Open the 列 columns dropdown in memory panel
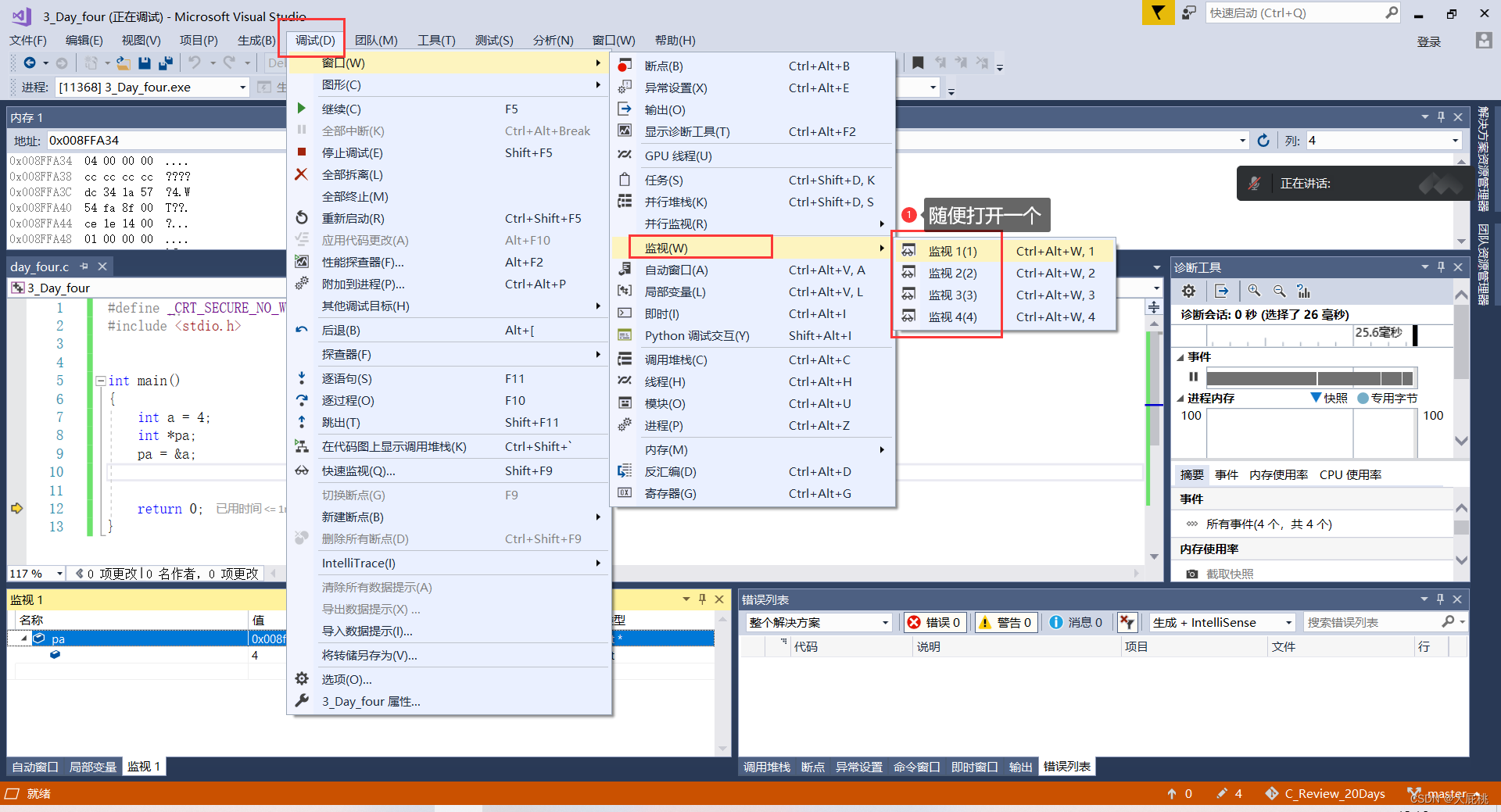The image size is (1501, 812). click(1455, 141)
